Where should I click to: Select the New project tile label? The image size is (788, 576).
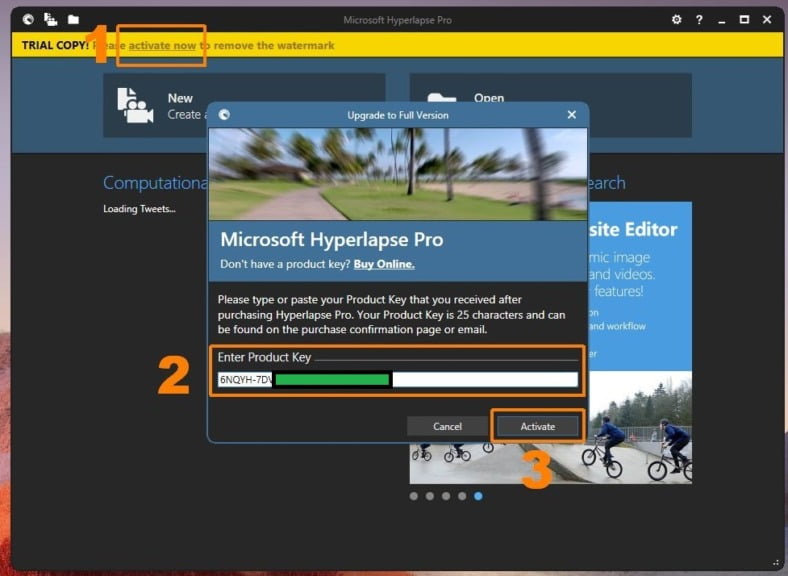point(180,98)
